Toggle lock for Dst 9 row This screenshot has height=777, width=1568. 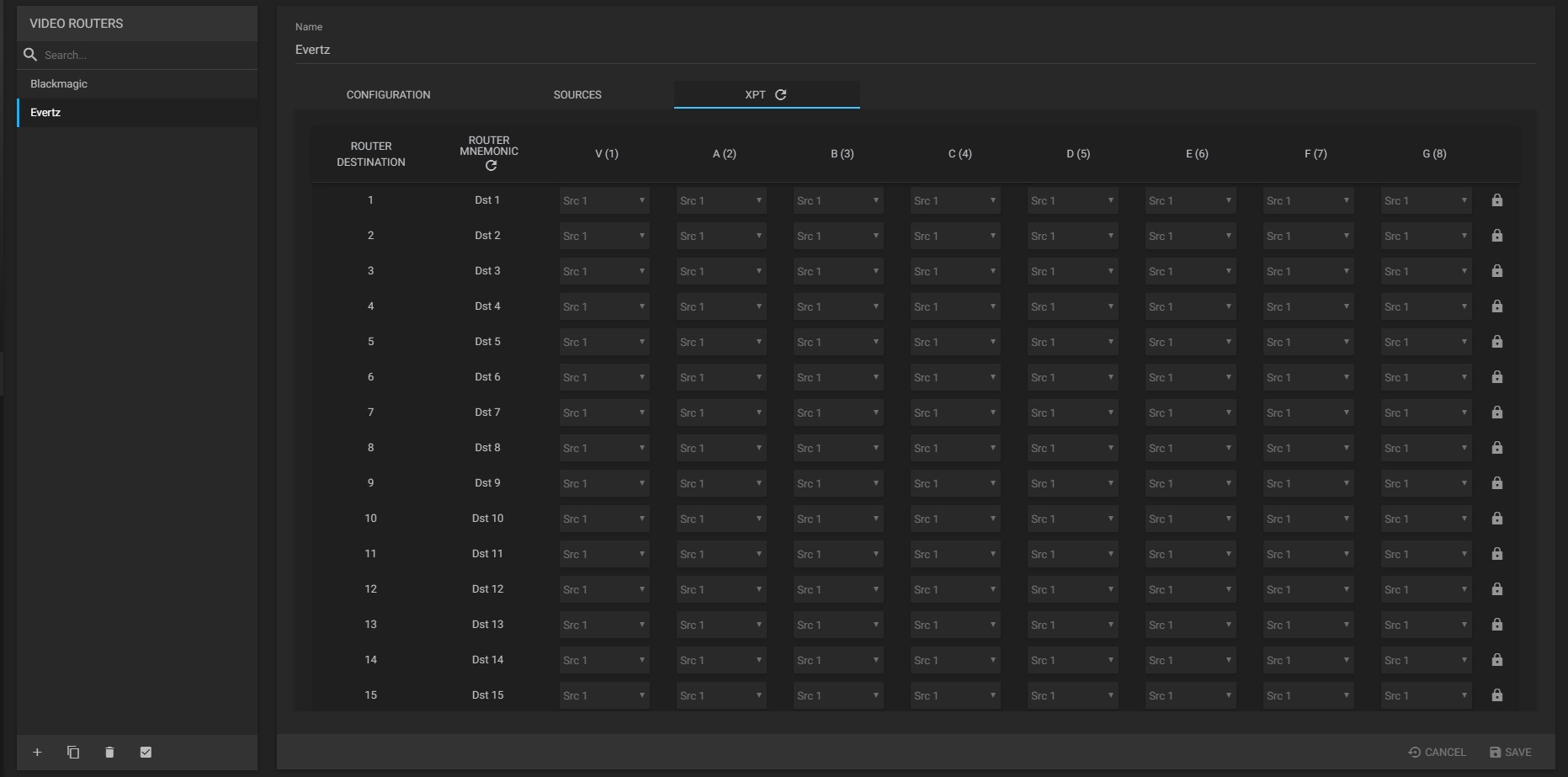click(x=1496, y=483)
